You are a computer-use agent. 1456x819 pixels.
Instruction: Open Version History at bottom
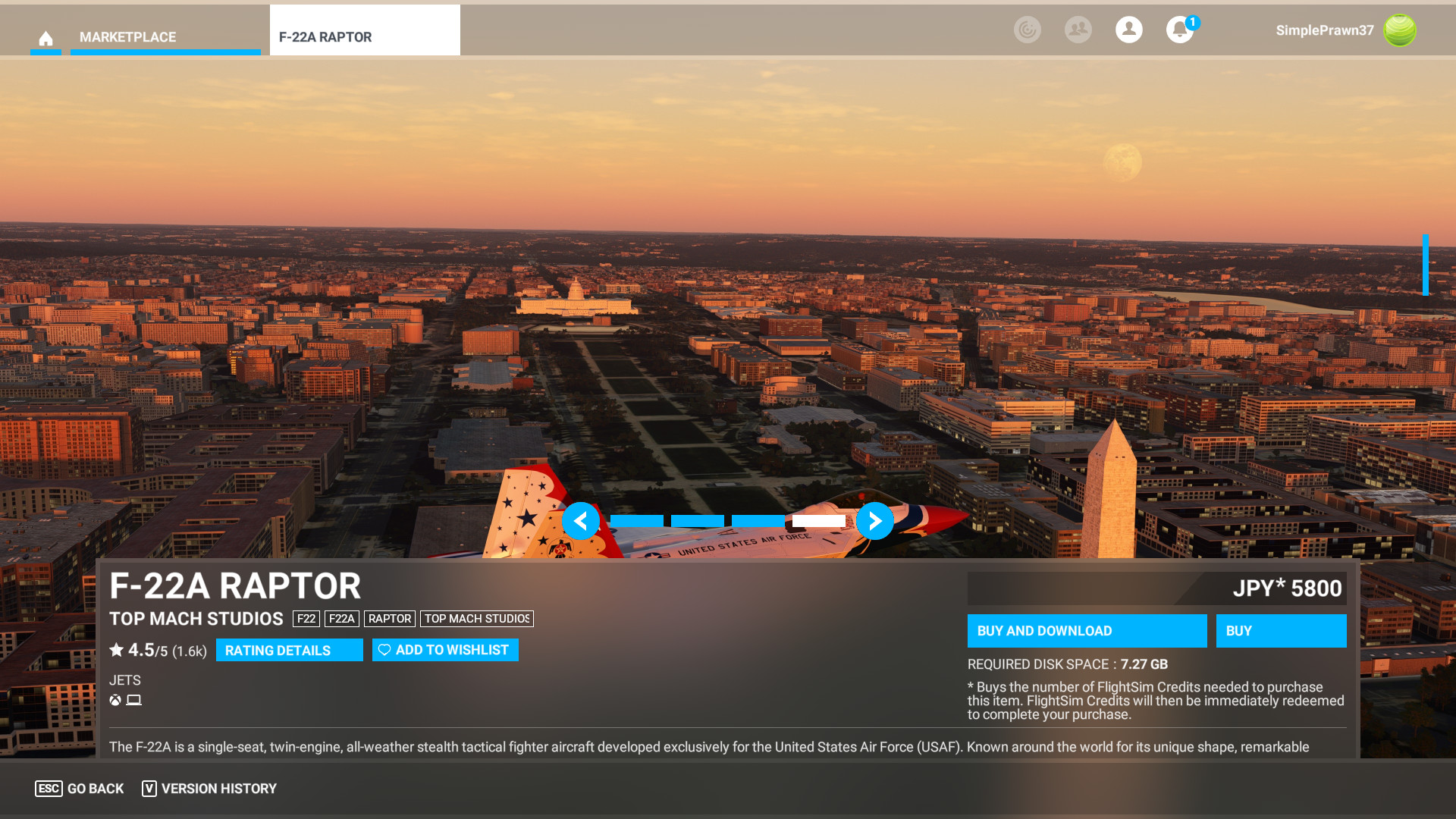tap(210, 789)
